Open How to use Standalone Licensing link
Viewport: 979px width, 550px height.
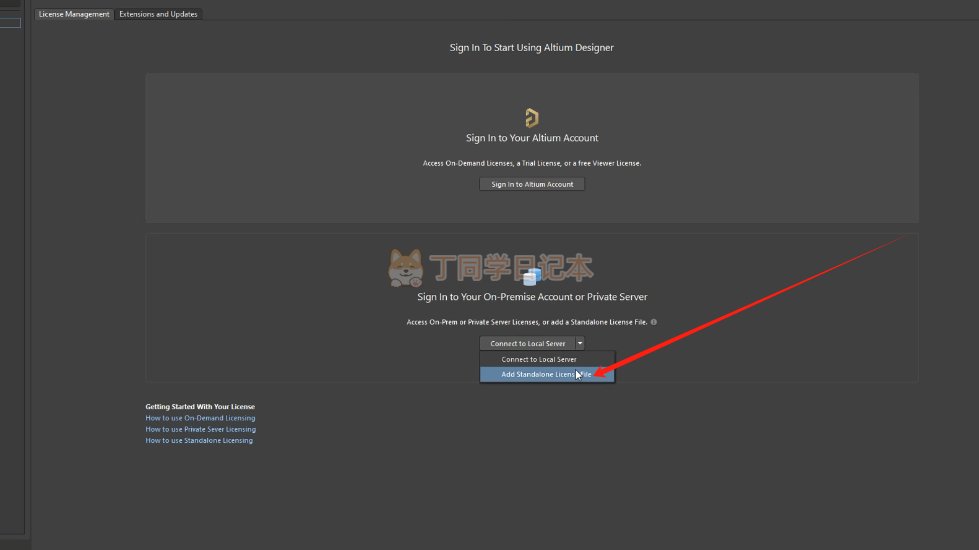click(x=199, y=440)
